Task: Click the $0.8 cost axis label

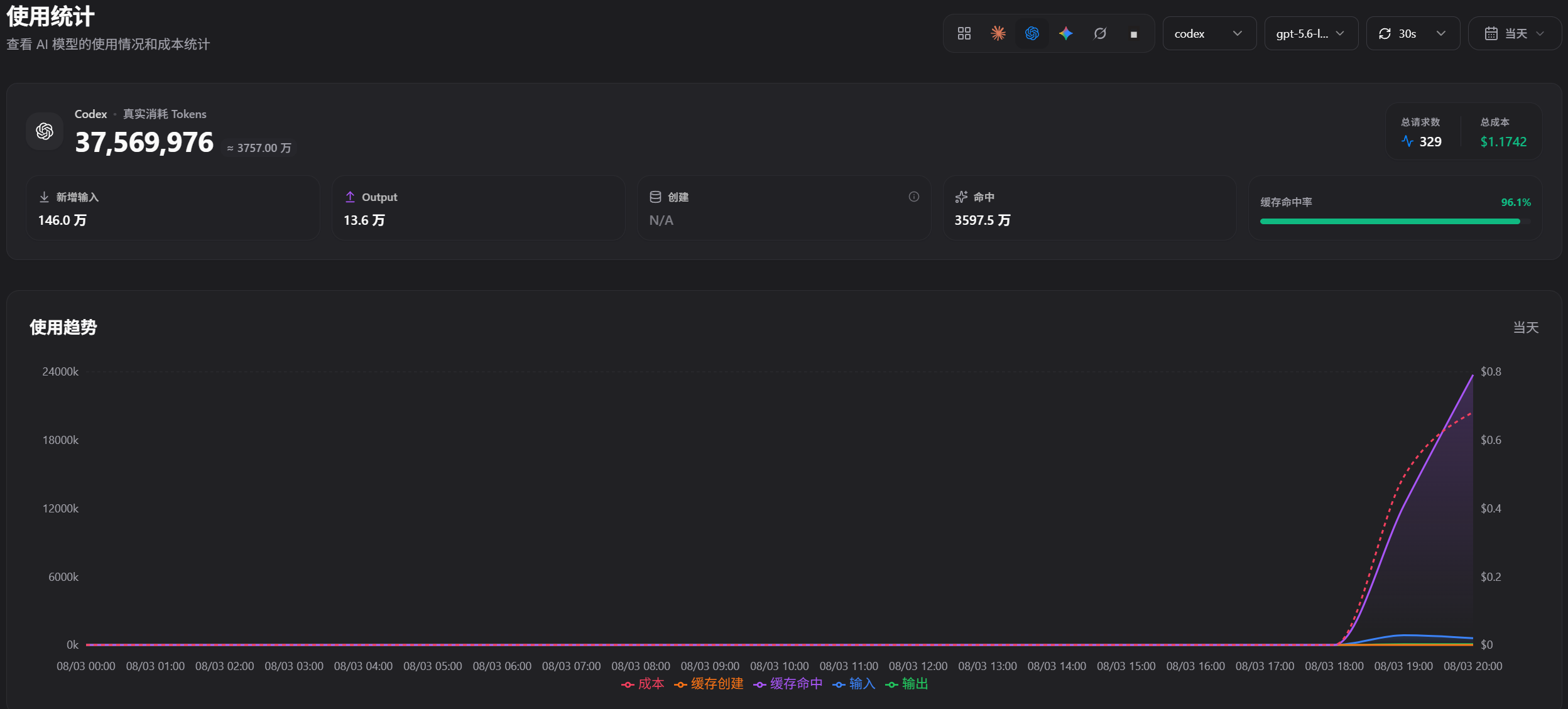Action: (x=1491, y=372)
